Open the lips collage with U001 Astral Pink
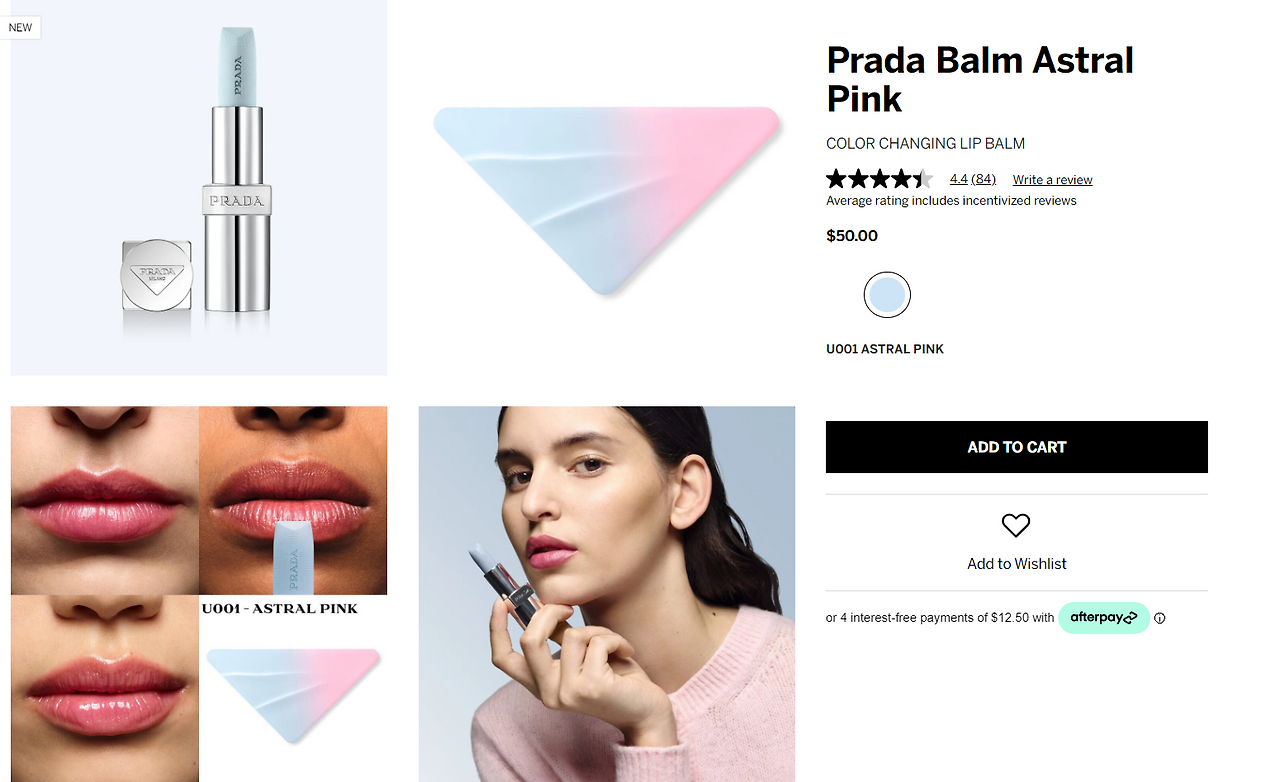The width and height of the screenshot is (1280, 782). [199, 594]
